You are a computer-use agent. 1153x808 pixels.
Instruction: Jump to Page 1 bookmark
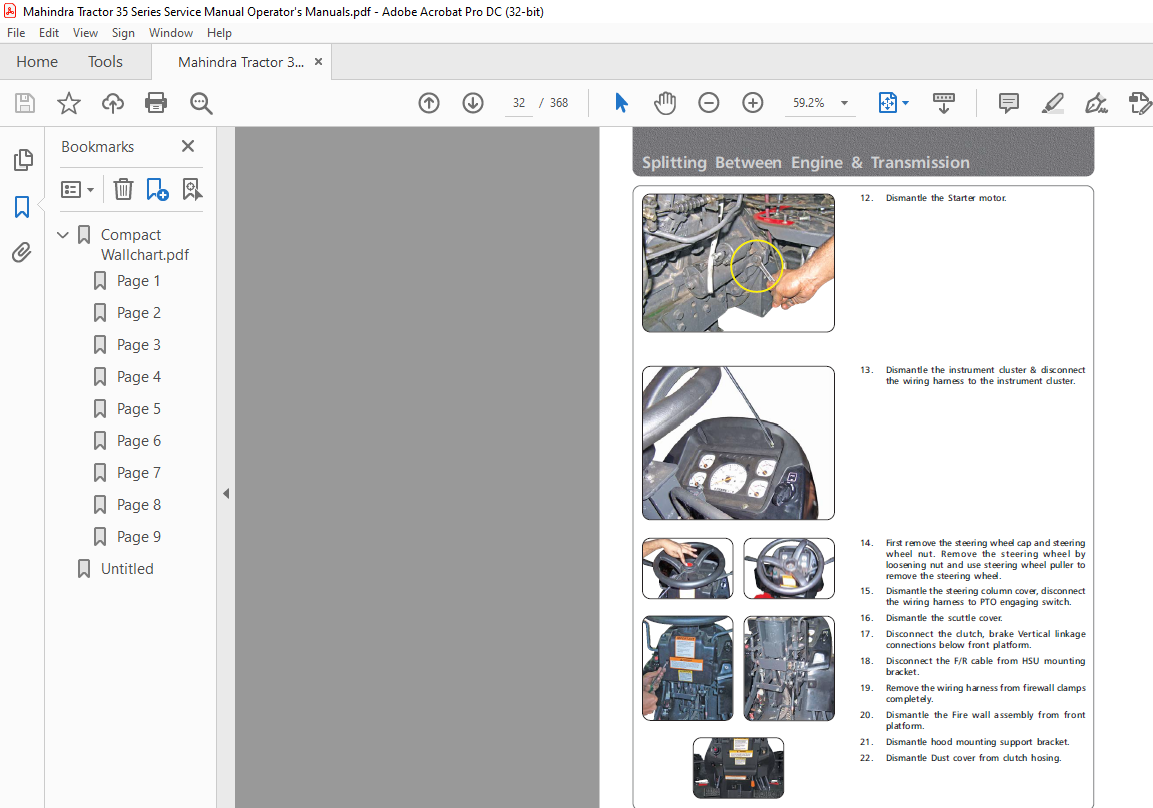coord(138,281)
